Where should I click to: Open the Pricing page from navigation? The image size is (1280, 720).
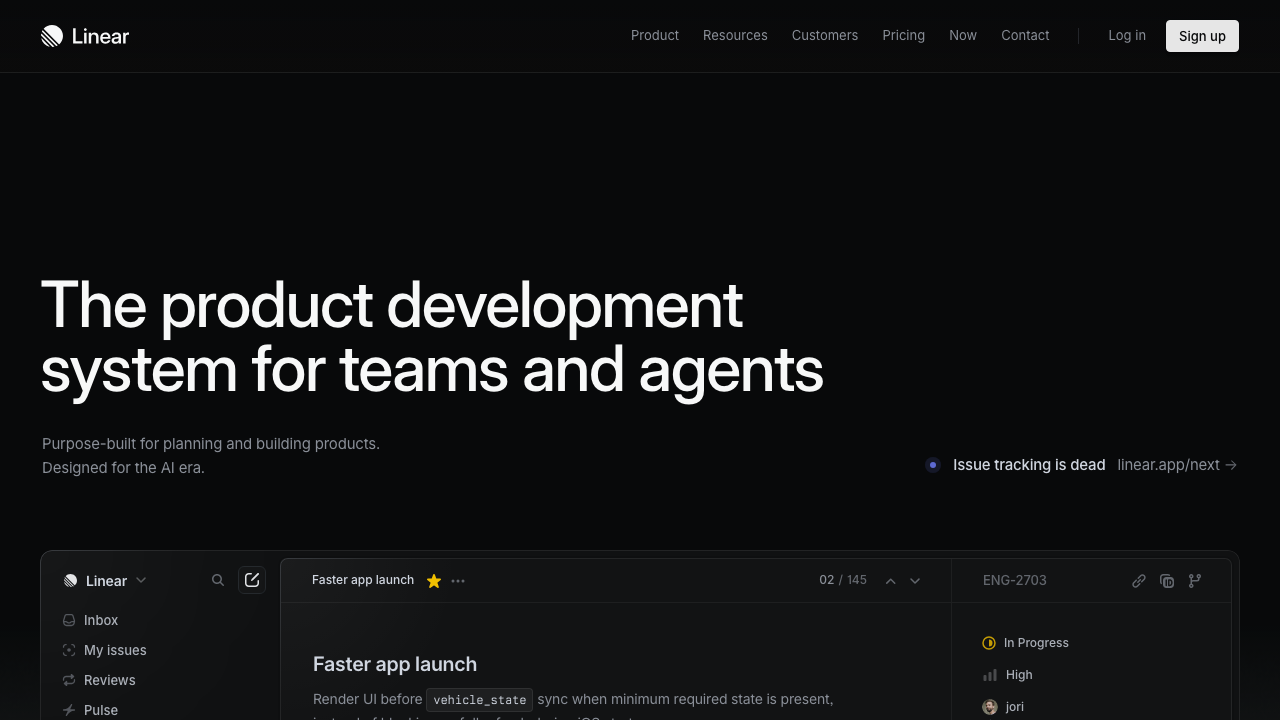pyautogui.click(x=903, y=36)
